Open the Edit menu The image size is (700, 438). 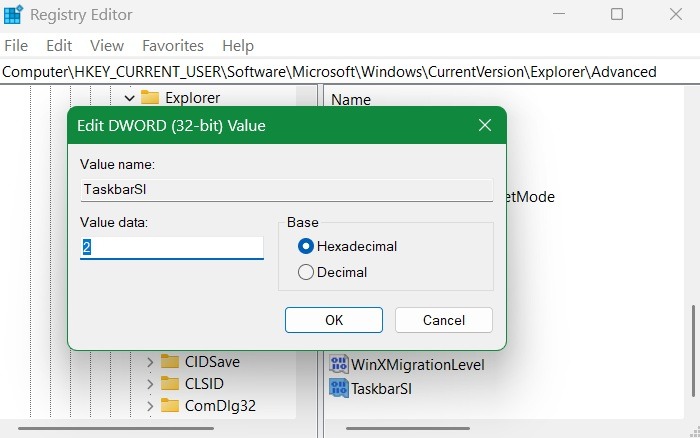pyautogui.click(x=59, y=46)
